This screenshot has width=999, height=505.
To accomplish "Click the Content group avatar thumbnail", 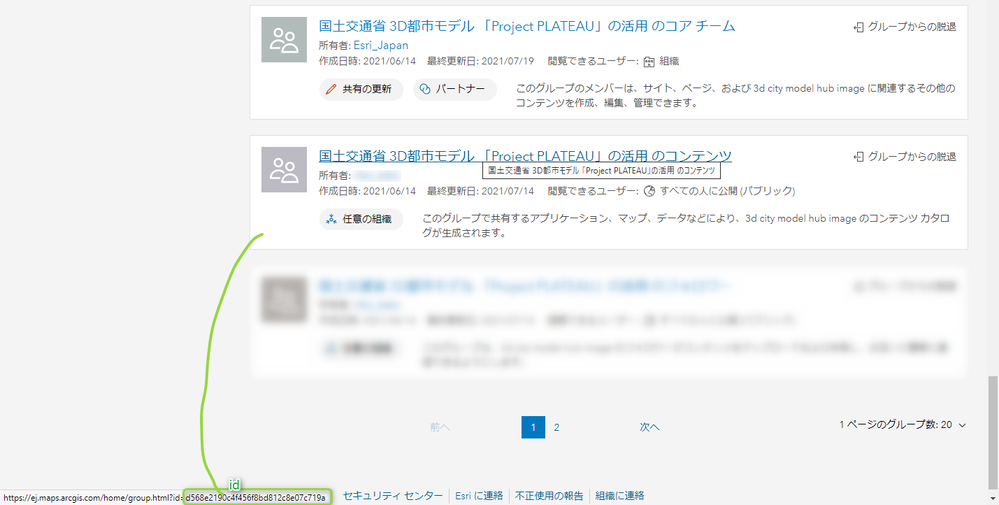I will click(x=284, y=169).
